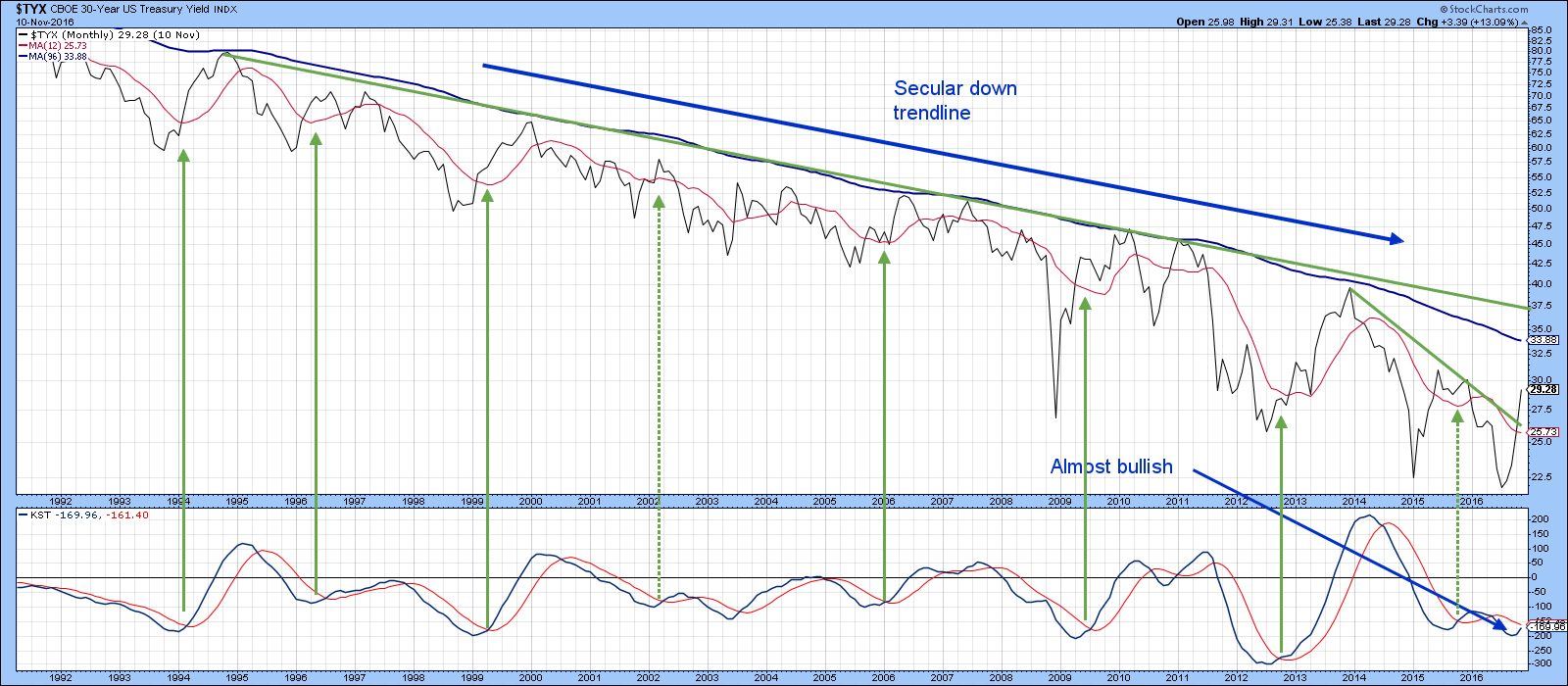Click the -250 value on the KST axis
Viewport: 1568px width, 686px height.
(x=1541, y=650)
